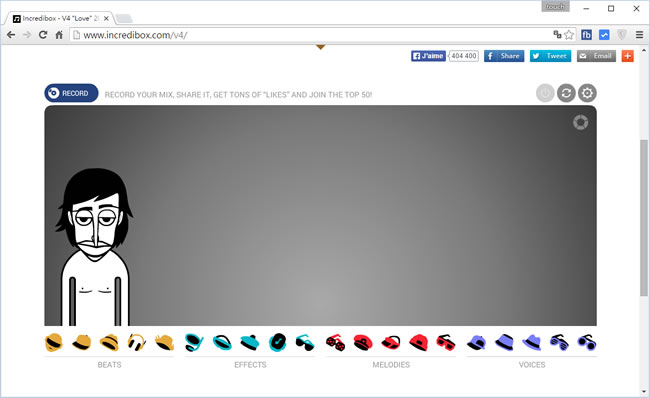Choose the first purple cap voice
The width and height of the screenshot is (650, 398).
476,342
